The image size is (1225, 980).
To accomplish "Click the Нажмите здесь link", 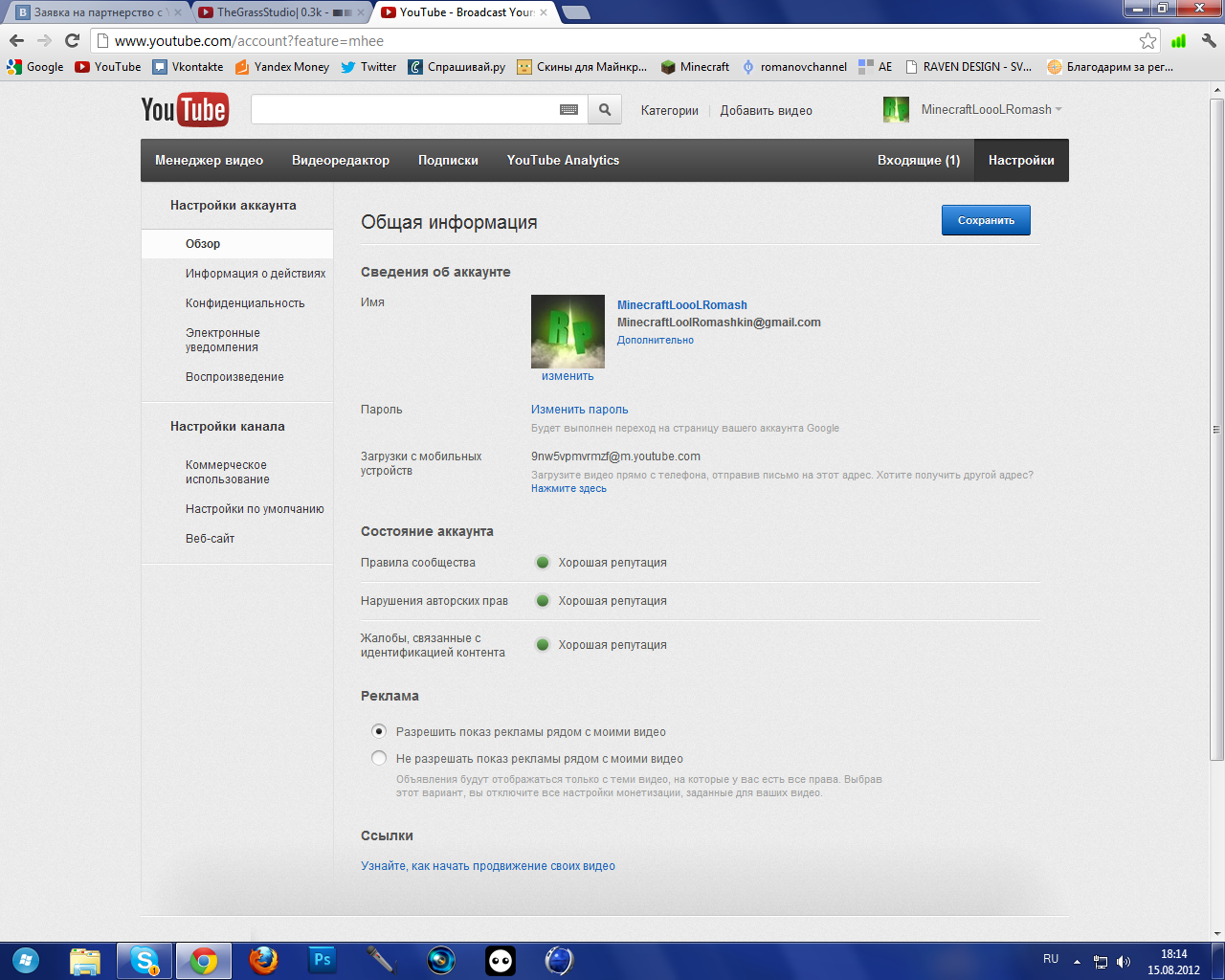I will coord(568,488).
